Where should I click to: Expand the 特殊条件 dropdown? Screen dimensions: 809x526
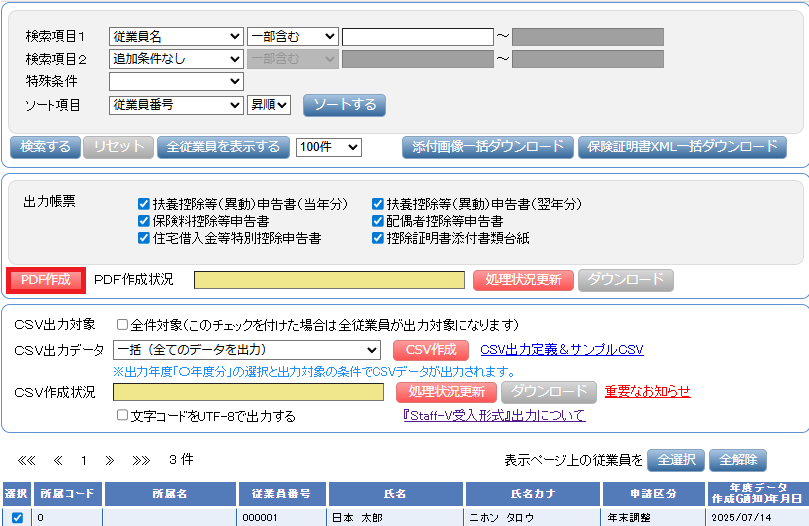176,81
